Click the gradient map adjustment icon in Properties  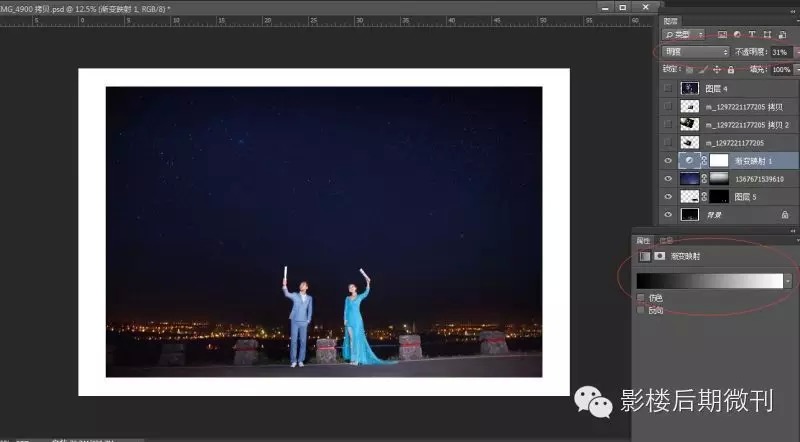(x=645, y=256)
